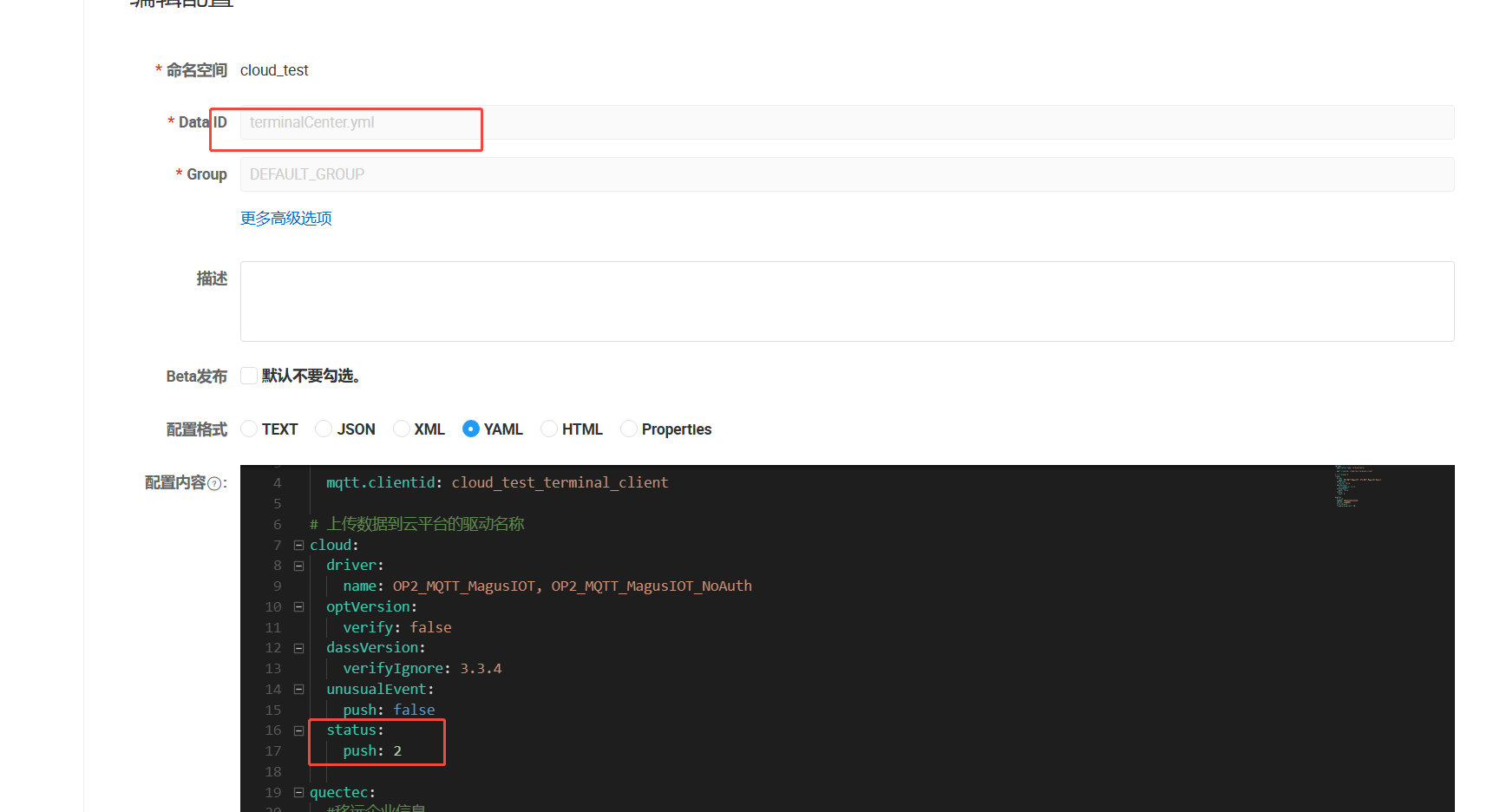
Task: Click the help icon beside 配置内容
Action: tap(213, 484)
